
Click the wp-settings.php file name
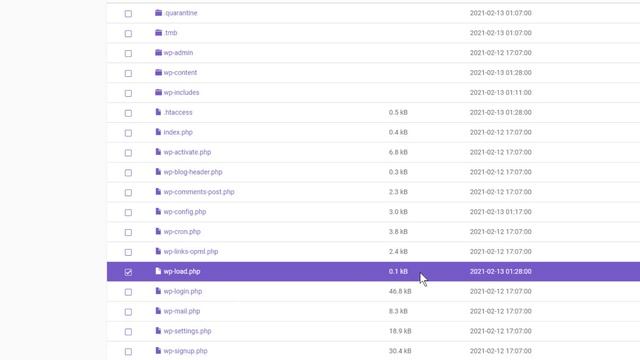click(x=187, y=331)
